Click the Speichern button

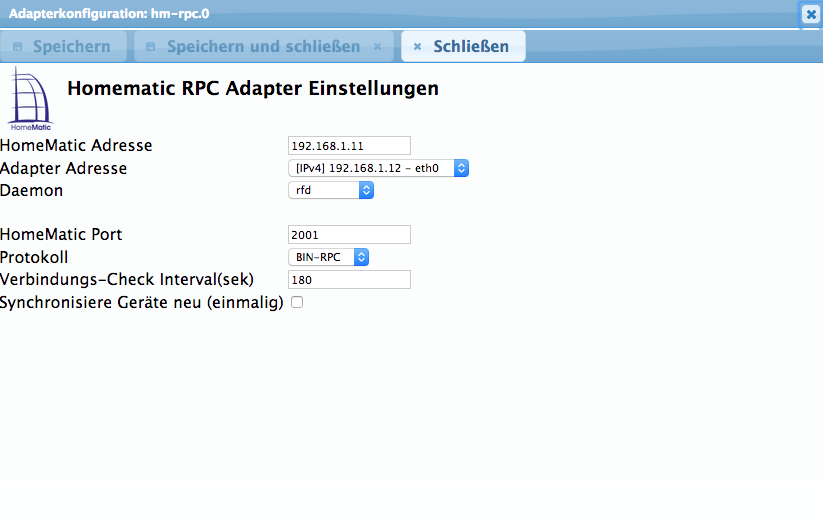pyautogui.click(x=64, y=46)
